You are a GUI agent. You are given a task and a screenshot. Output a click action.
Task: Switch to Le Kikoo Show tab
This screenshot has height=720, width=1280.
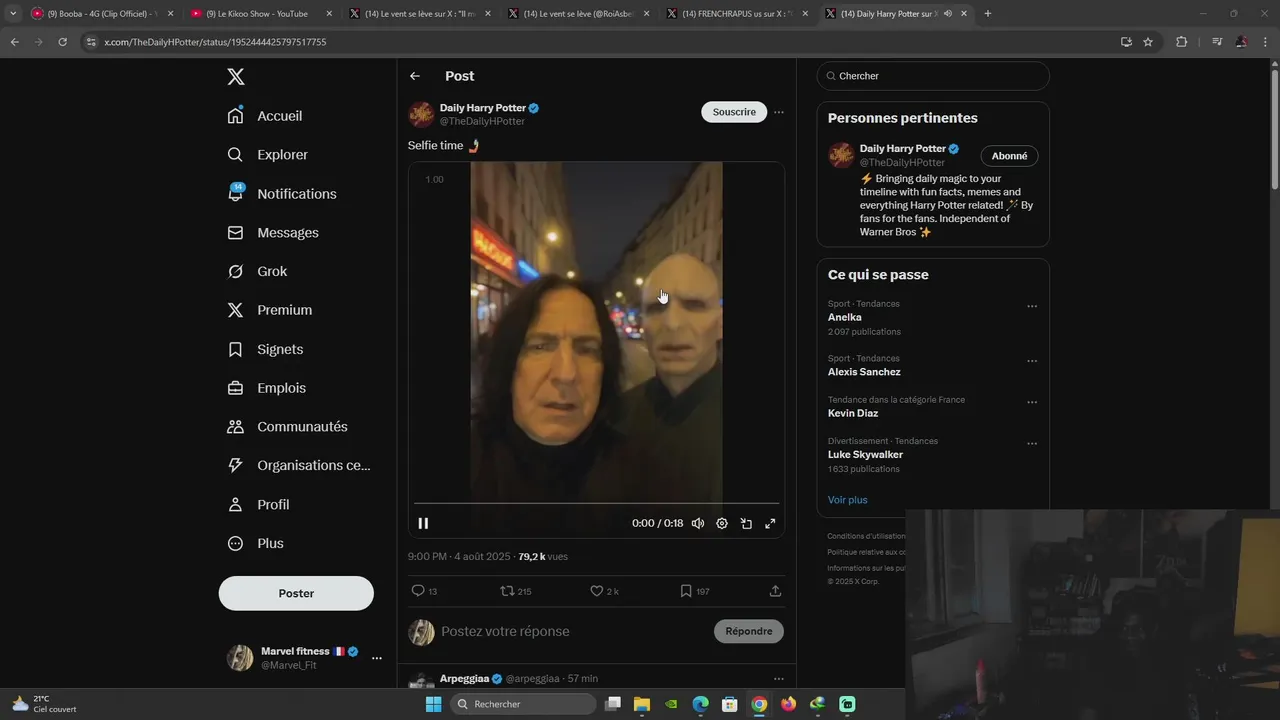(x=261, y=14)
